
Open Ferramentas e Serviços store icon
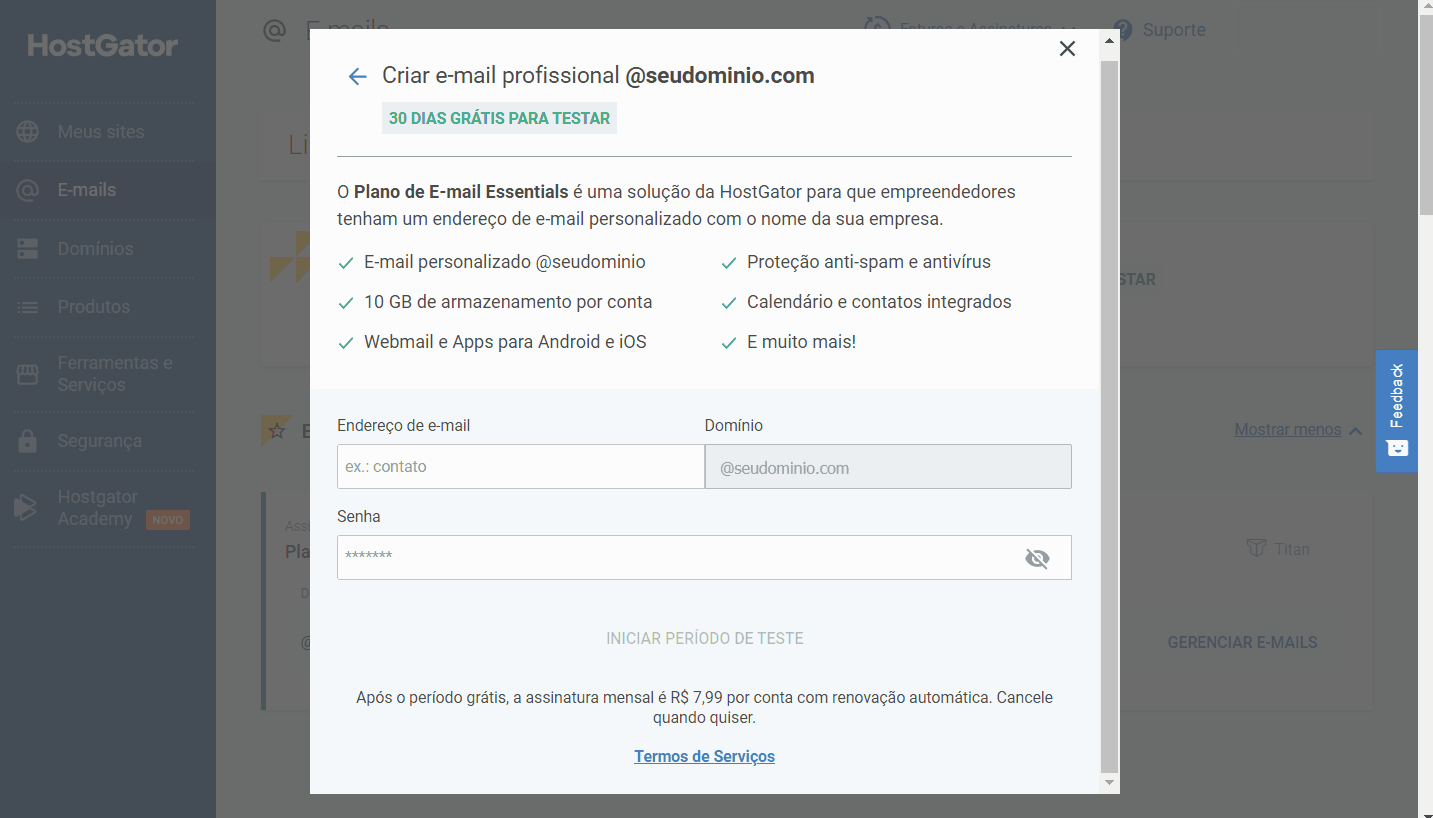pos(27,374)
